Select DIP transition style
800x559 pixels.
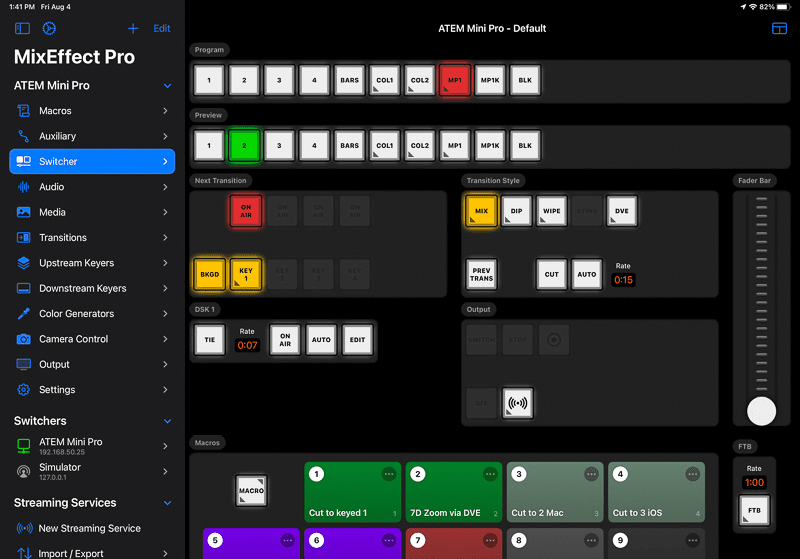[516, 211]
